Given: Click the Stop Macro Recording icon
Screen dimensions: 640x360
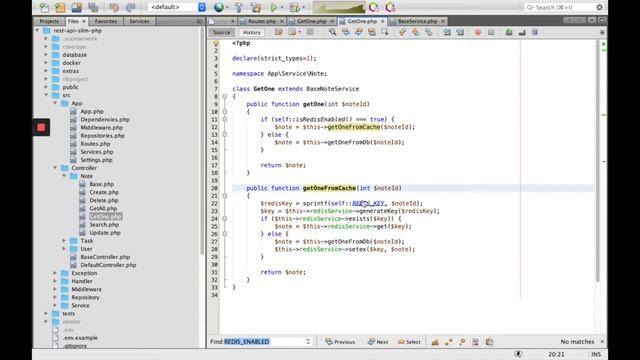Looking at the screenshot, I should 491,32.
